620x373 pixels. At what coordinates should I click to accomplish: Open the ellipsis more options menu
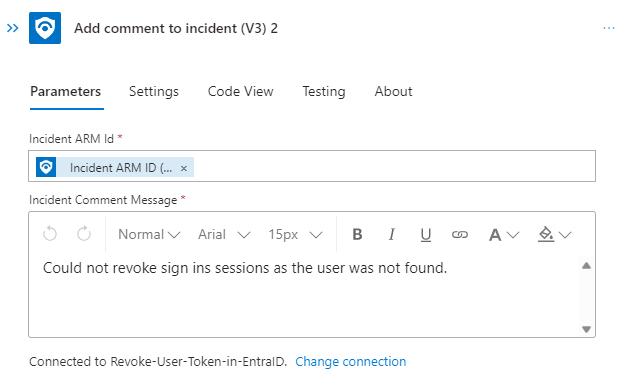(609, 28)
